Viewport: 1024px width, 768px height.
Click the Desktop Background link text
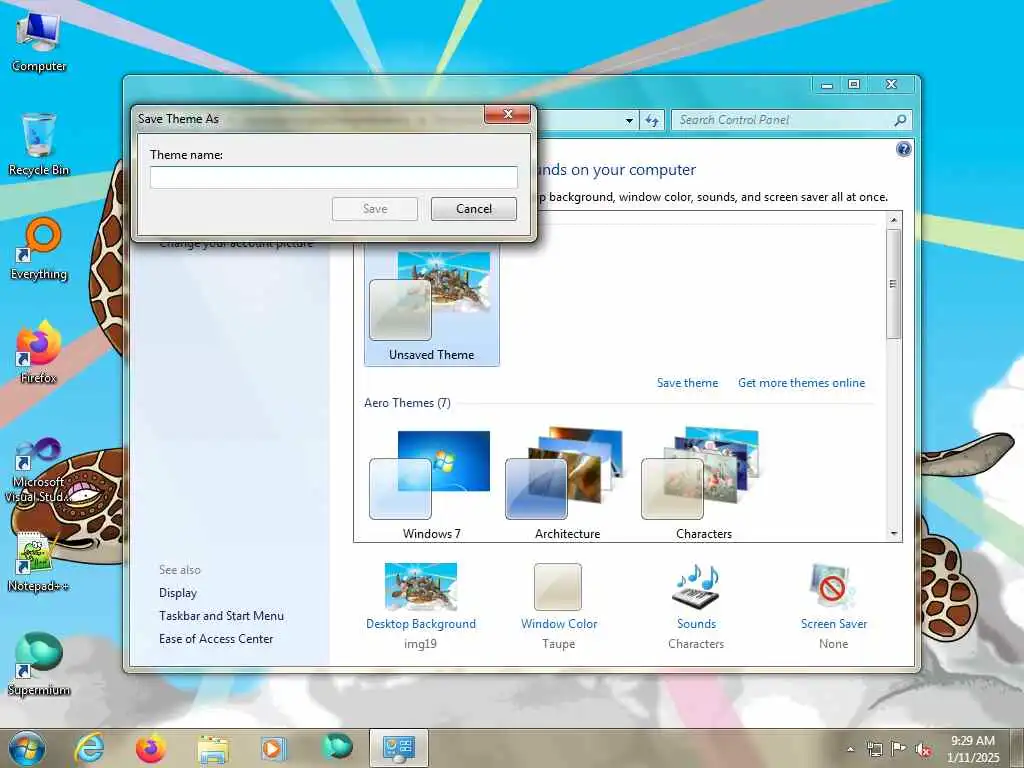pos(421,624)
